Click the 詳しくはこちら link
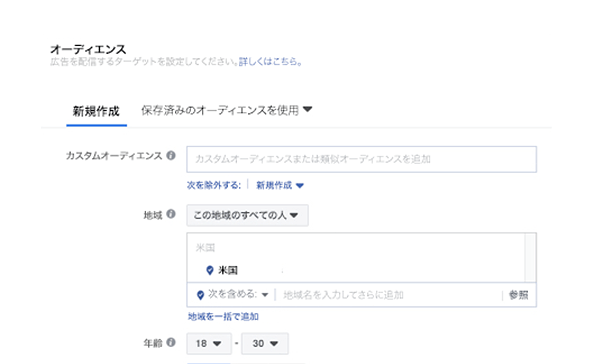The image size is (590, 364). pyautogui.click(x=271, y=61)
